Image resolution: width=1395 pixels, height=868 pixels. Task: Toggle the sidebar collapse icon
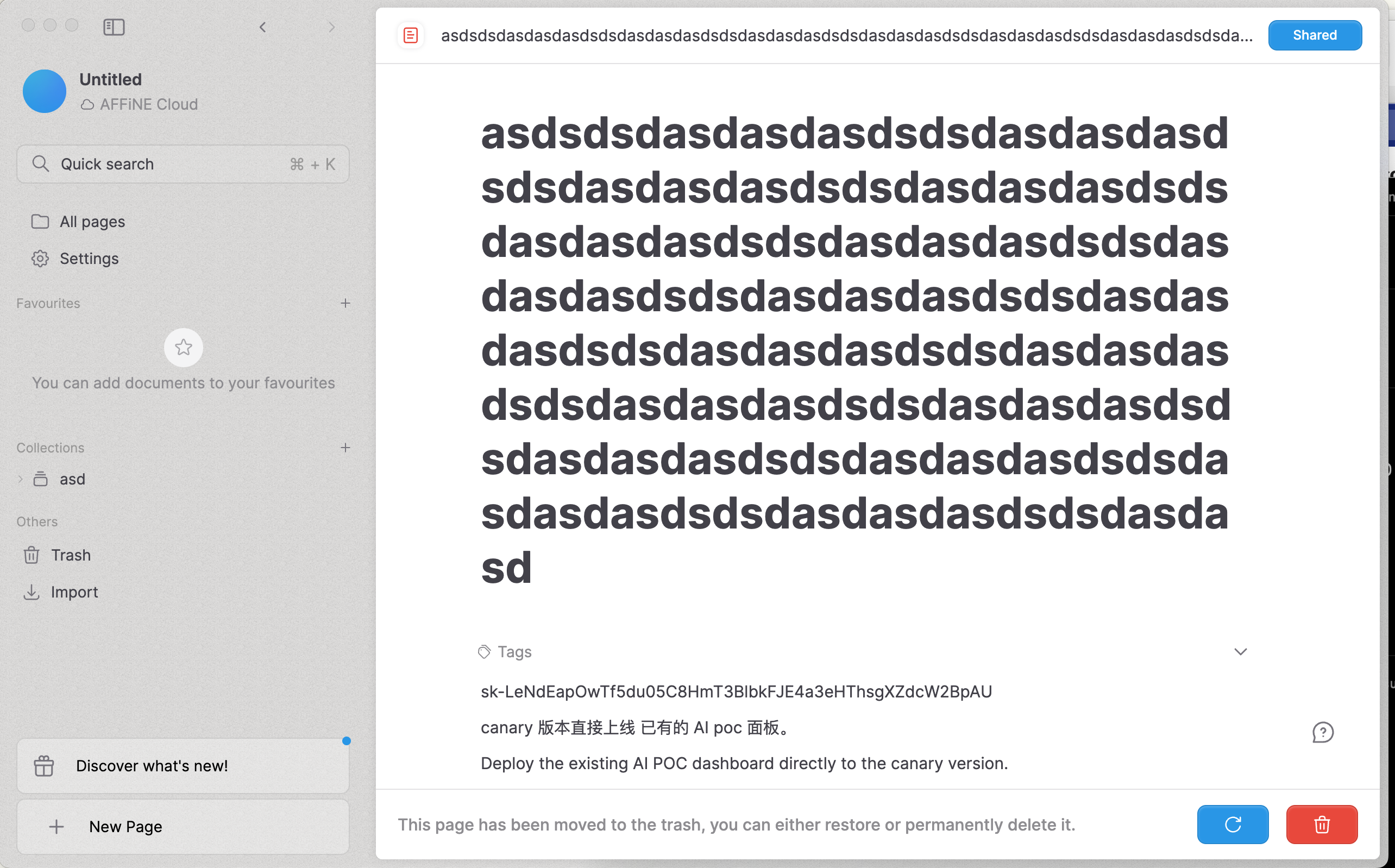click(114, 27)
